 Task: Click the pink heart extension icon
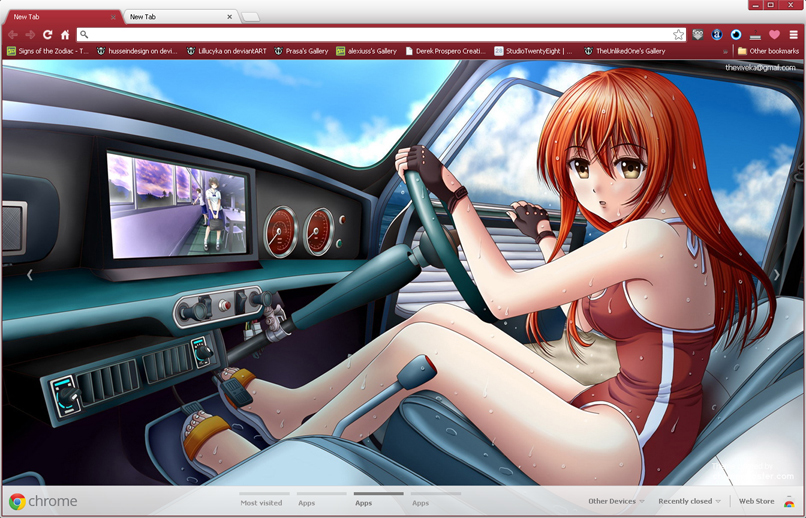(x=774, y=34)
